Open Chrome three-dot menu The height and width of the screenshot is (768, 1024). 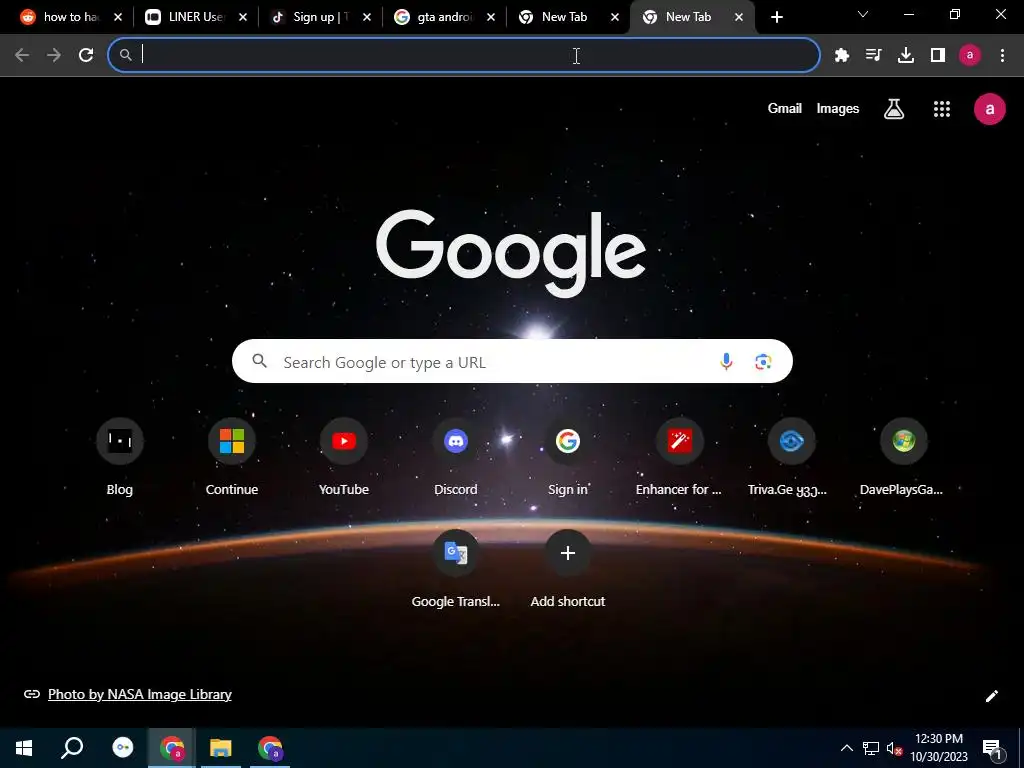[1002, 56]
